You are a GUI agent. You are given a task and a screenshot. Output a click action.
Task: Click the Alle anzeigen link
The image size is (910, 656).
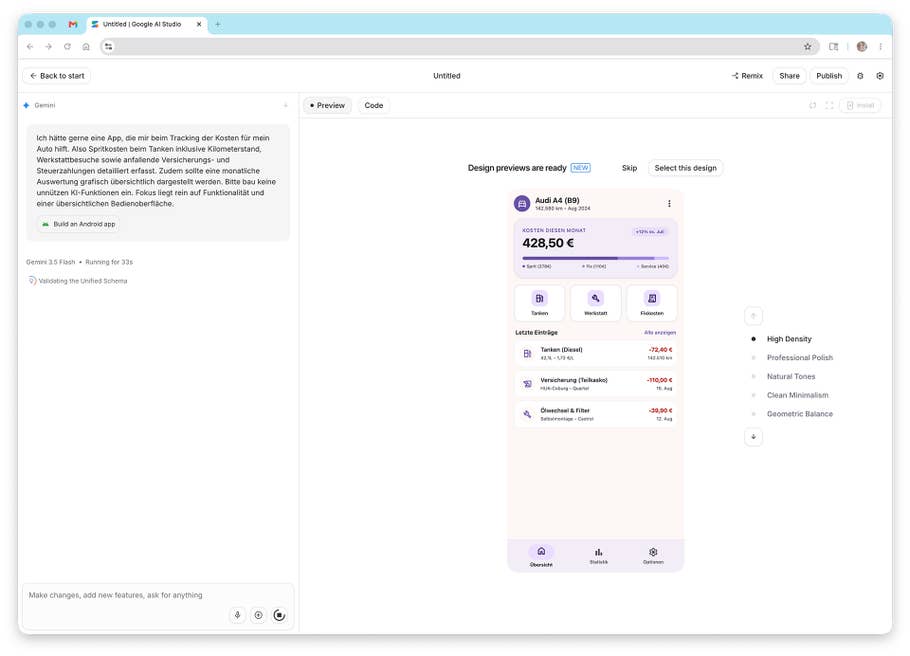pyautogui.click(x=660, y=333)
